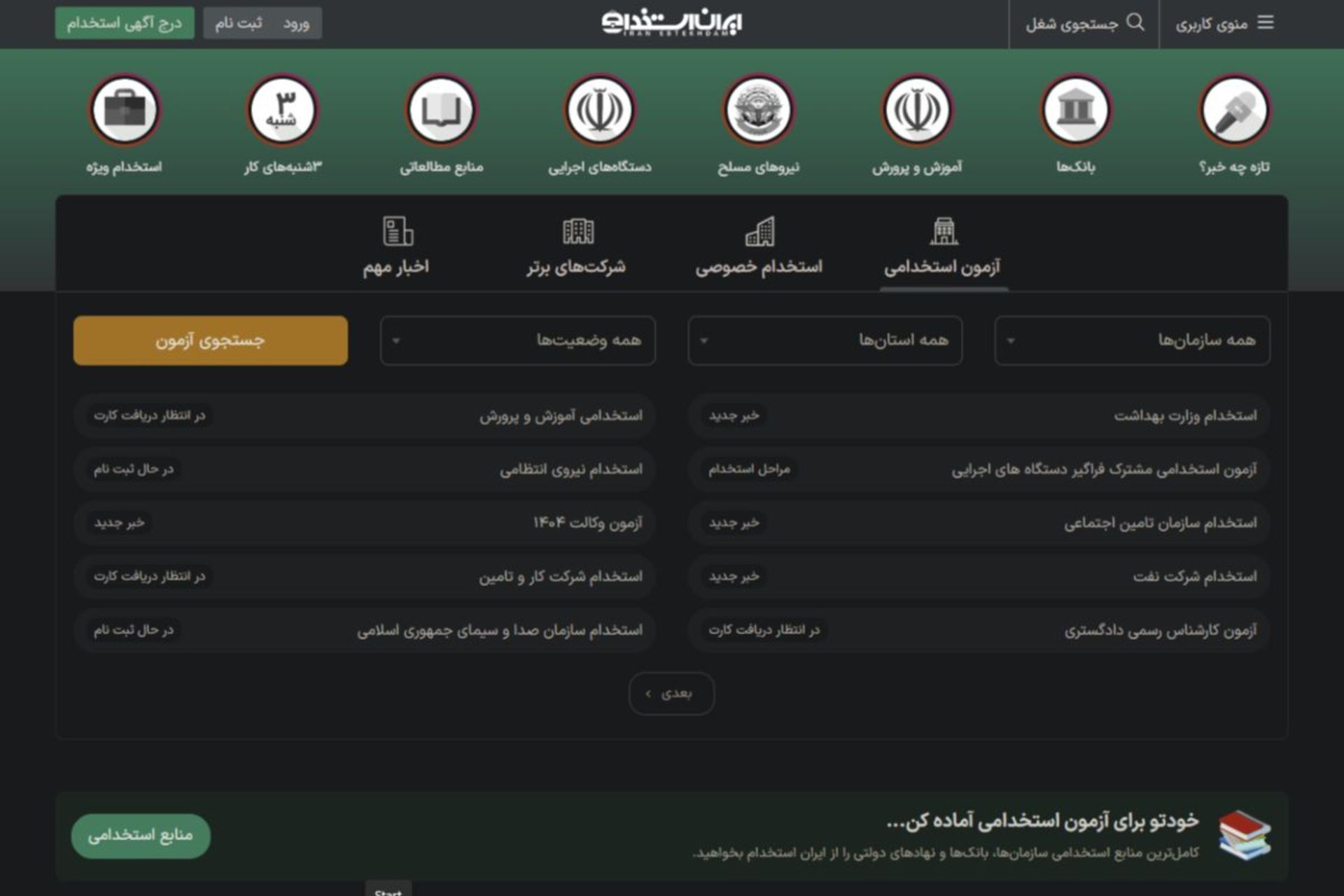Expand the 'همه سازمان‌ها' dropdown
1344x896 pixels.
coord(1132,340)
